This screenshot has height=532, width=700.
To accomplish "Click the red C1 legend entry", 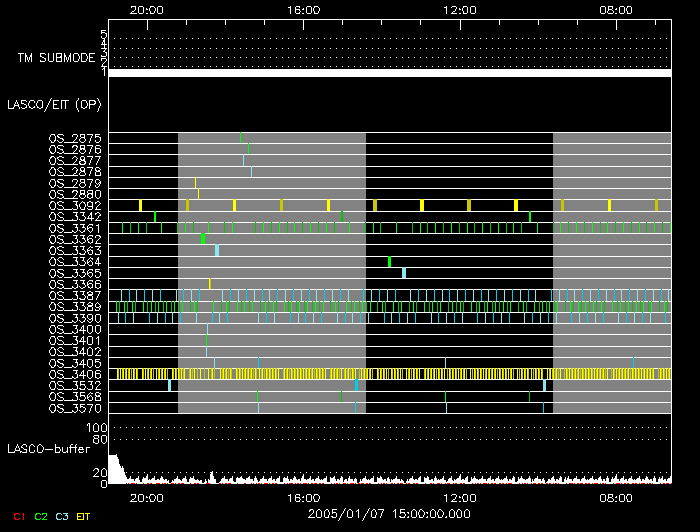I will (17, 515).
